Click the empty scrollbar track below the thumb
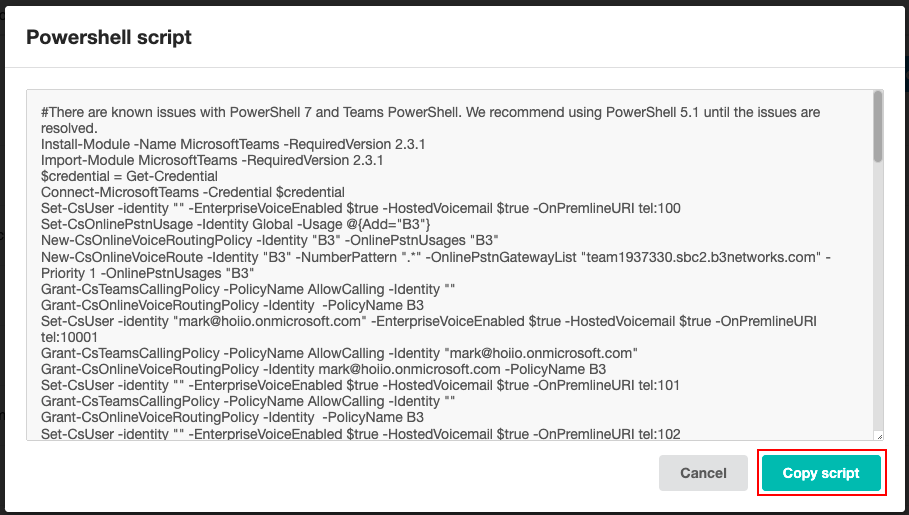Screen dimensions: 909x515 click(878, 296)
